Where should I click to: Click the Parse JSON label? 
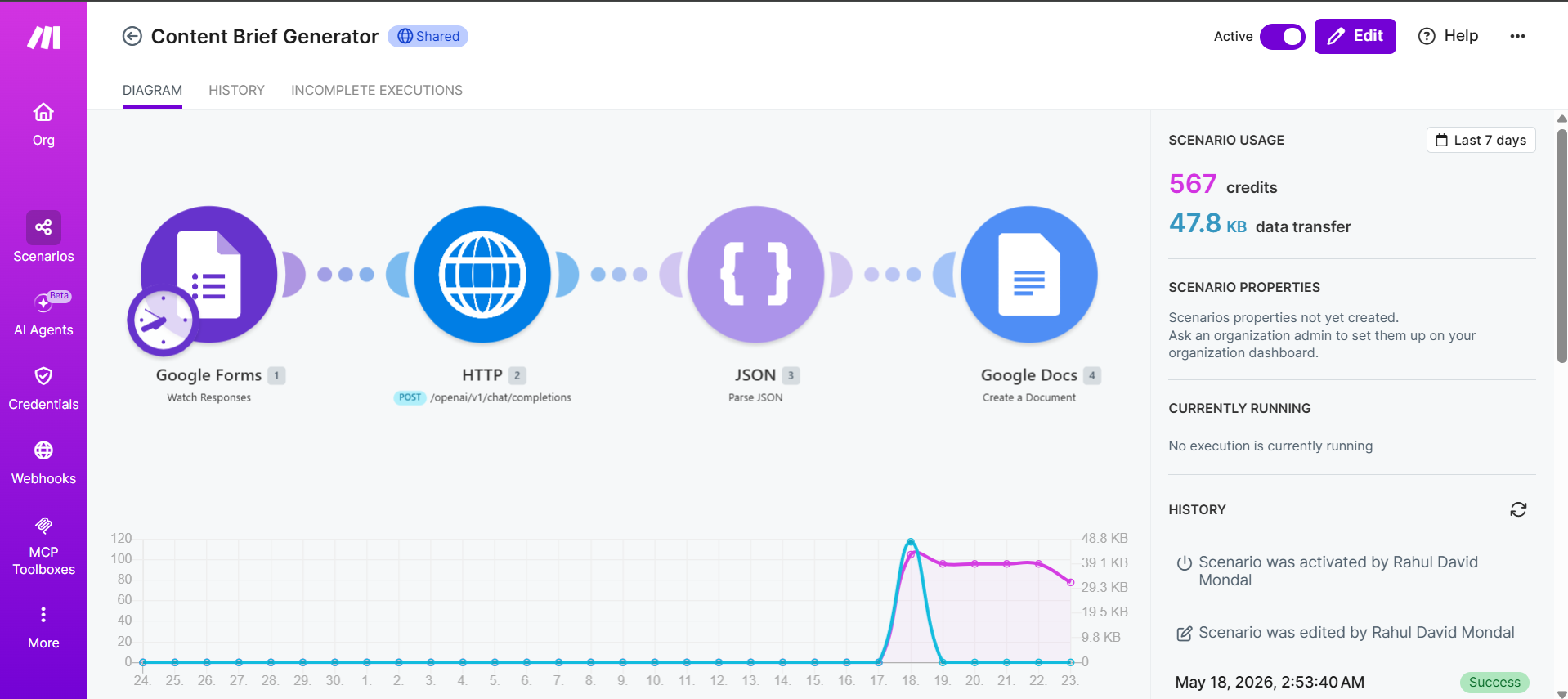(755, 397)
